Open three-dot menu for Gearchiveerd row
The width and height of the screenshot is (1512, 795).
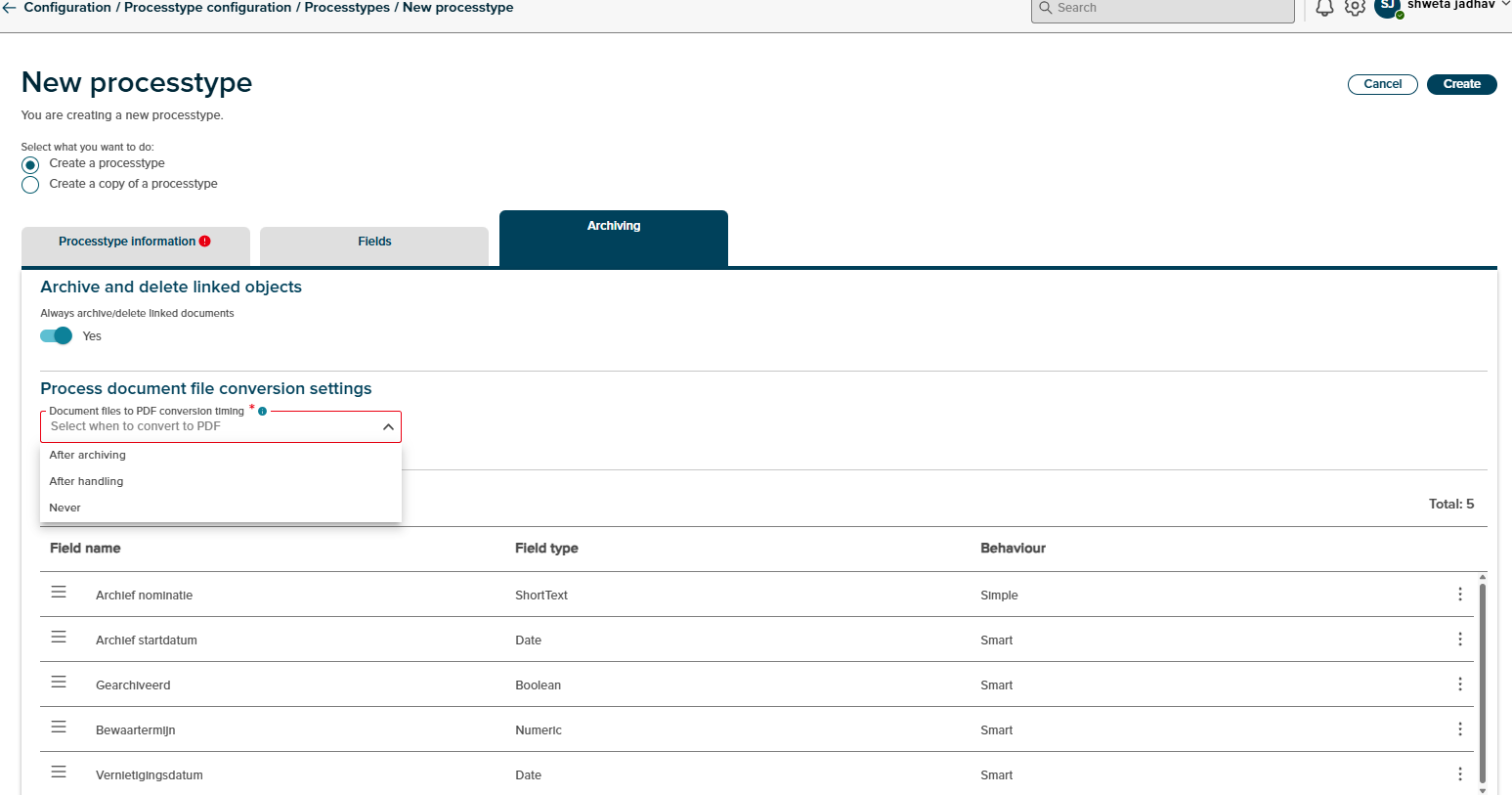(1459, 685)
